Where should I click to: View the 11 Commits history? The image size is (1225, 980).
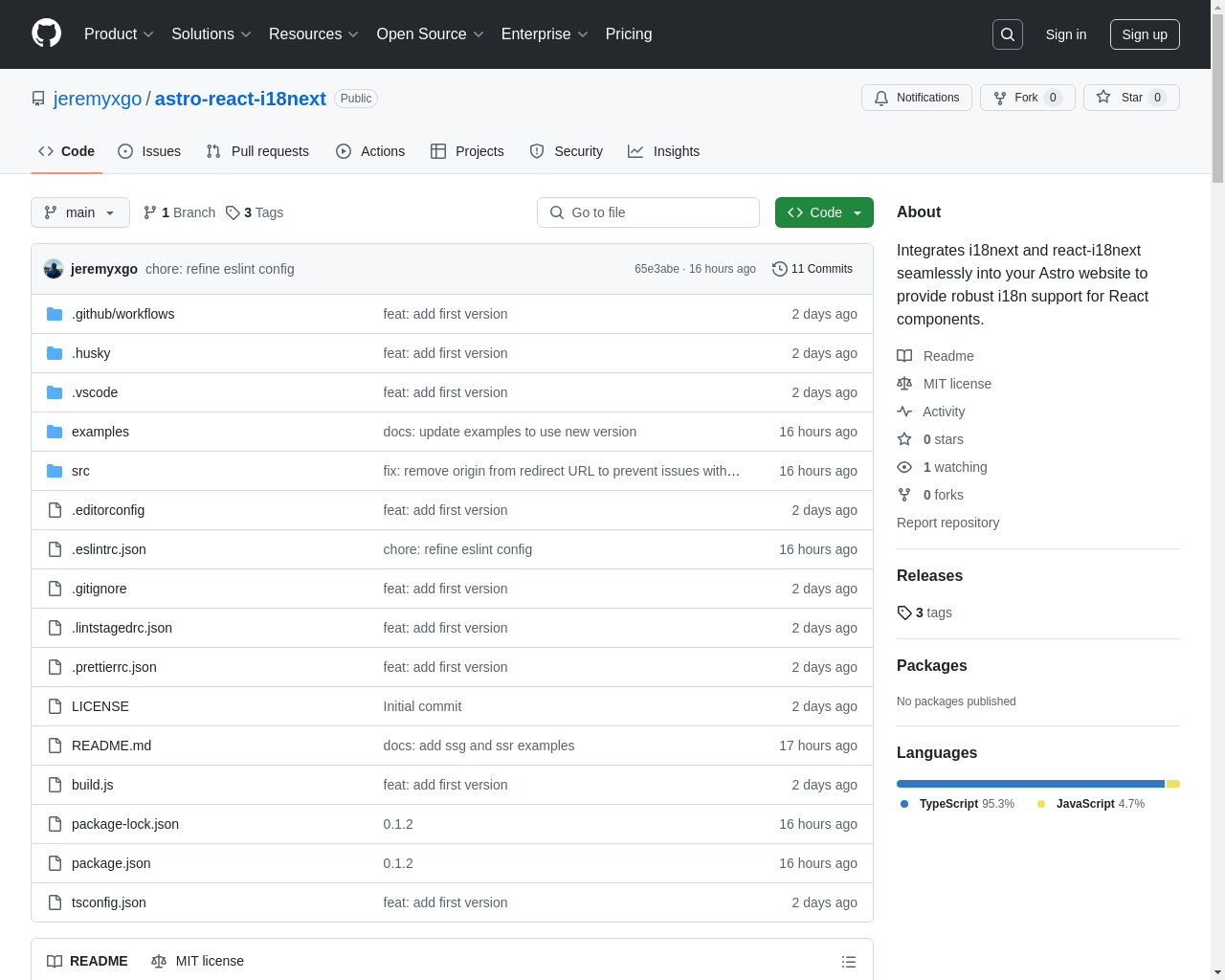click(813, 269)
